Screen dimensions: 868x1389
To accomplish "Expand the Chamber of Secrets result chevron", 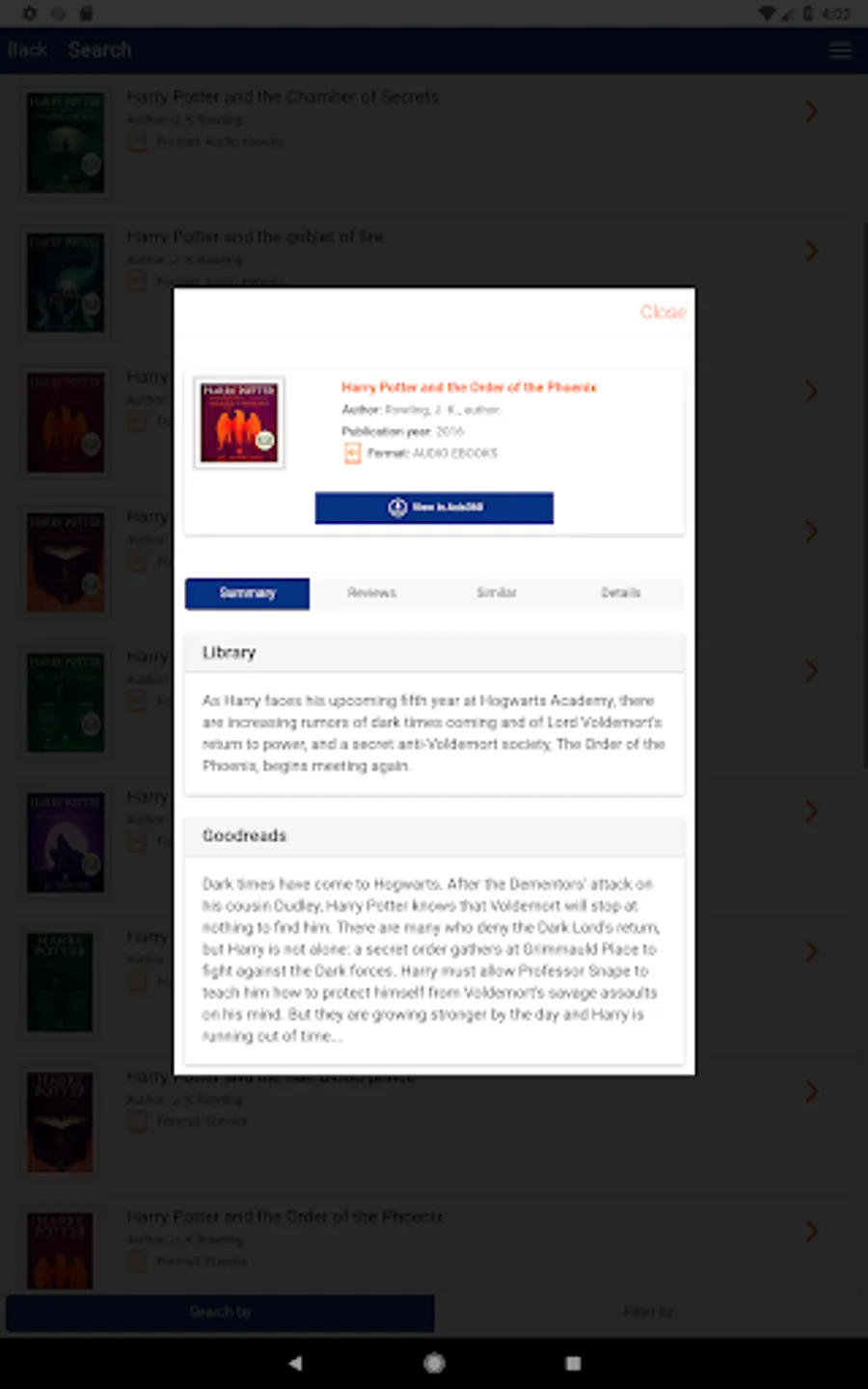I will point(811,111).
